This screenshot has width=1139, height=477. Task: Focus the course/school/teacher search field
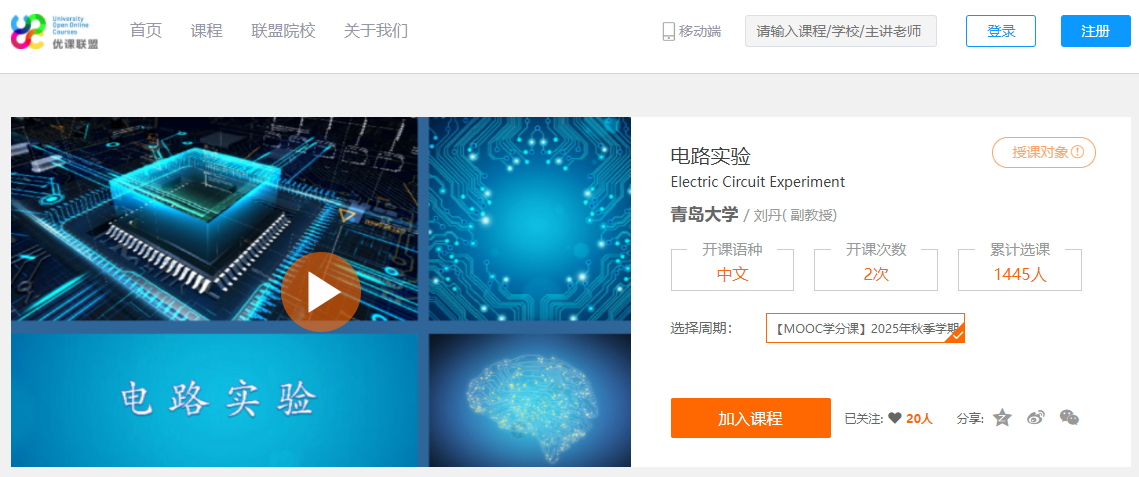tap(840, 31)
